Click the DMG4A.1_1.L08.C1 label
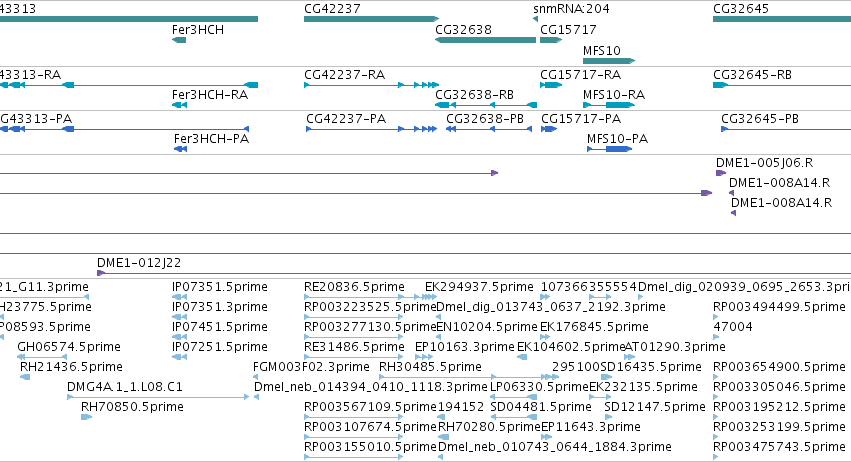The width and height of the screenshot is (851, 462). point(125,387)
